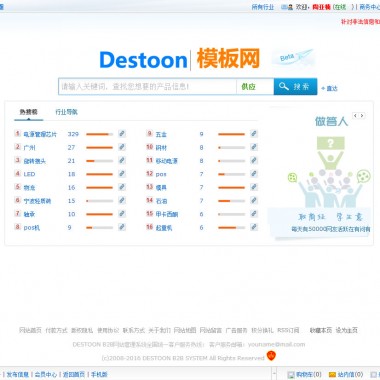Open 付款方式 in the footer

pyautogui.click(x=56, y=330)
